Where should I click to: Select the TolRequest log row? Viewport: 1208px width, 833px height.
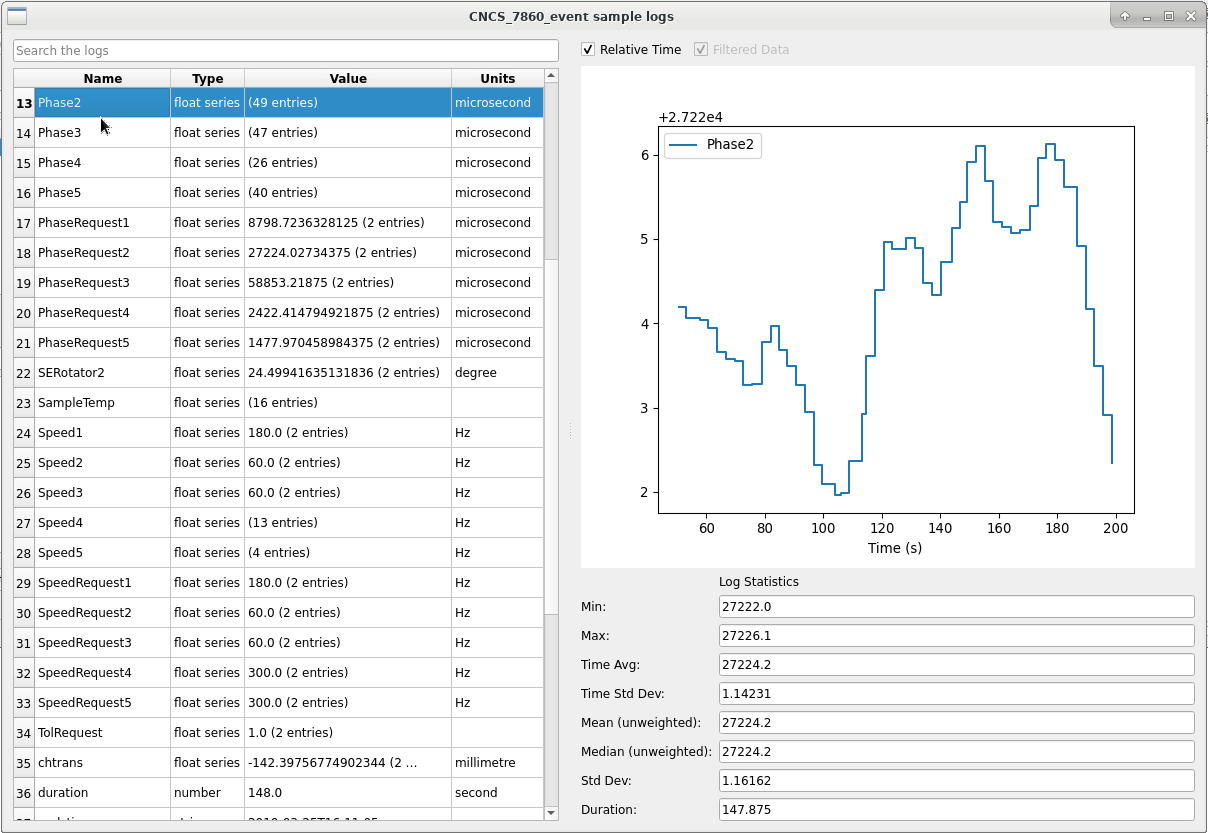[100, 732]
